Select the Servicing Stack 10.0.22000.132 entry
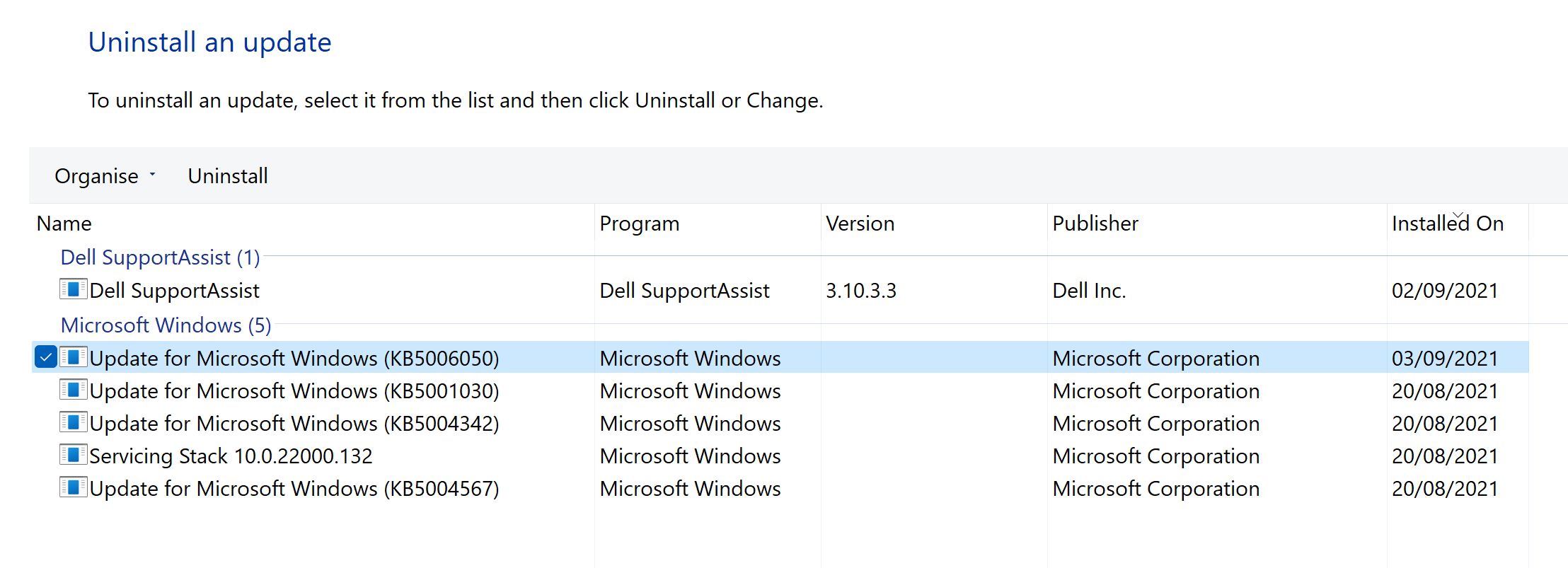 pyautogui.click(x=231, y=456)
